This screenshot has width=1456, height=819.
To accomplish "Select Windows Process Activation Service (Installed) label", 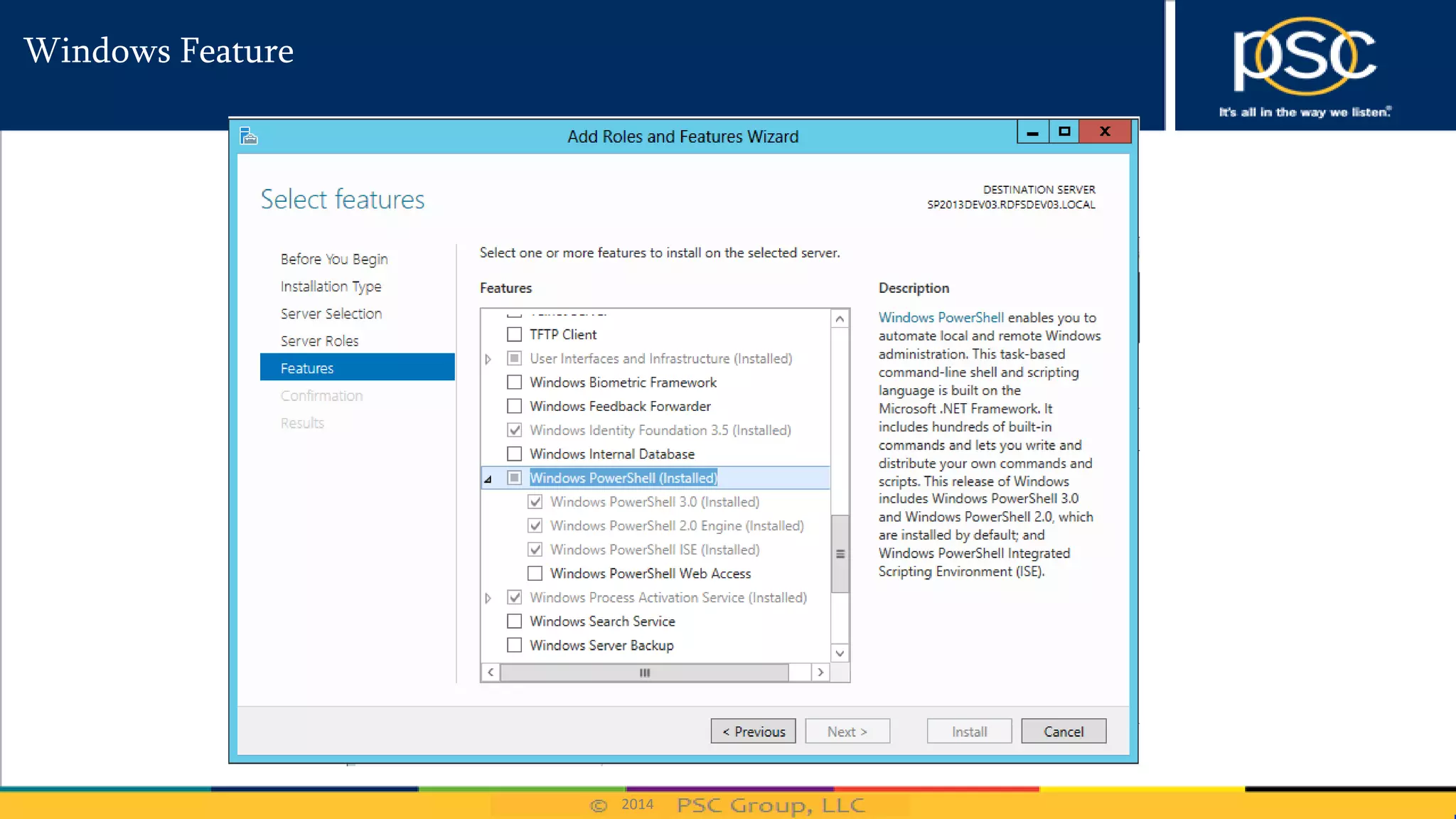I will 668,598.
